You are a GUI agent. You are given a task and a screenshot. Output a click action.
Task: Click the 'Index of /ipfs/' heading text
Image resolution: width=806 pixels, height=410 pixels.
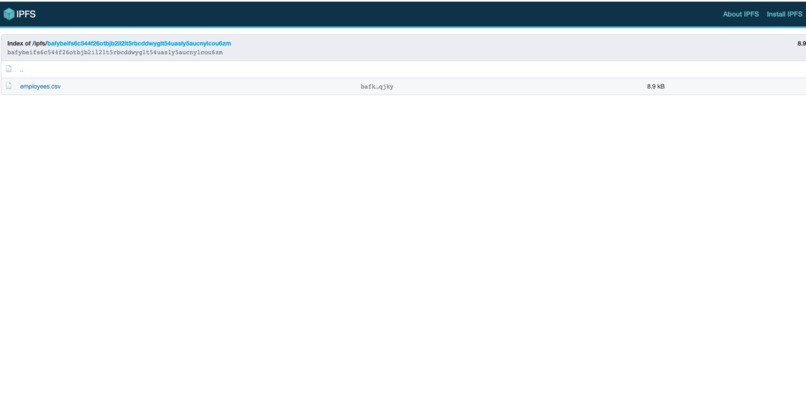[27, 44]
